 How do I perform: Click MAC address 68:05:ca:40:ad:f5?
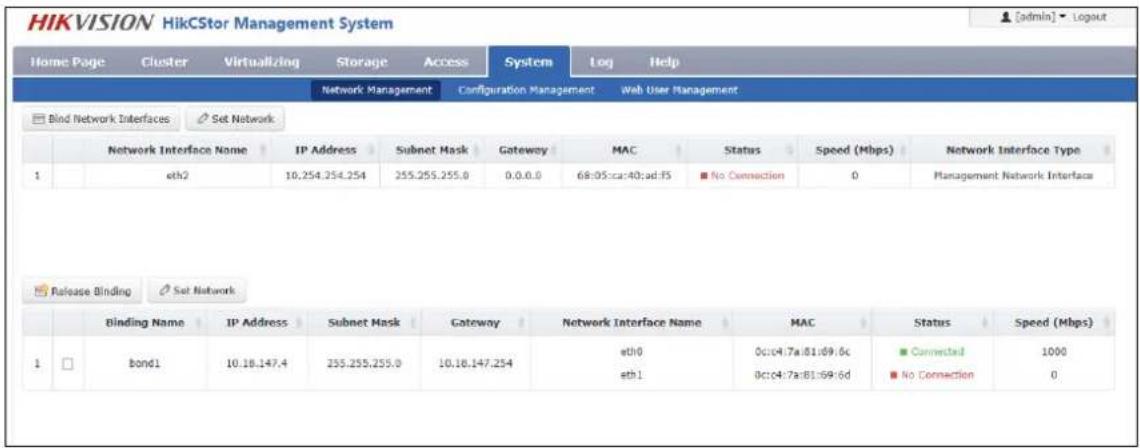point(624,176)
